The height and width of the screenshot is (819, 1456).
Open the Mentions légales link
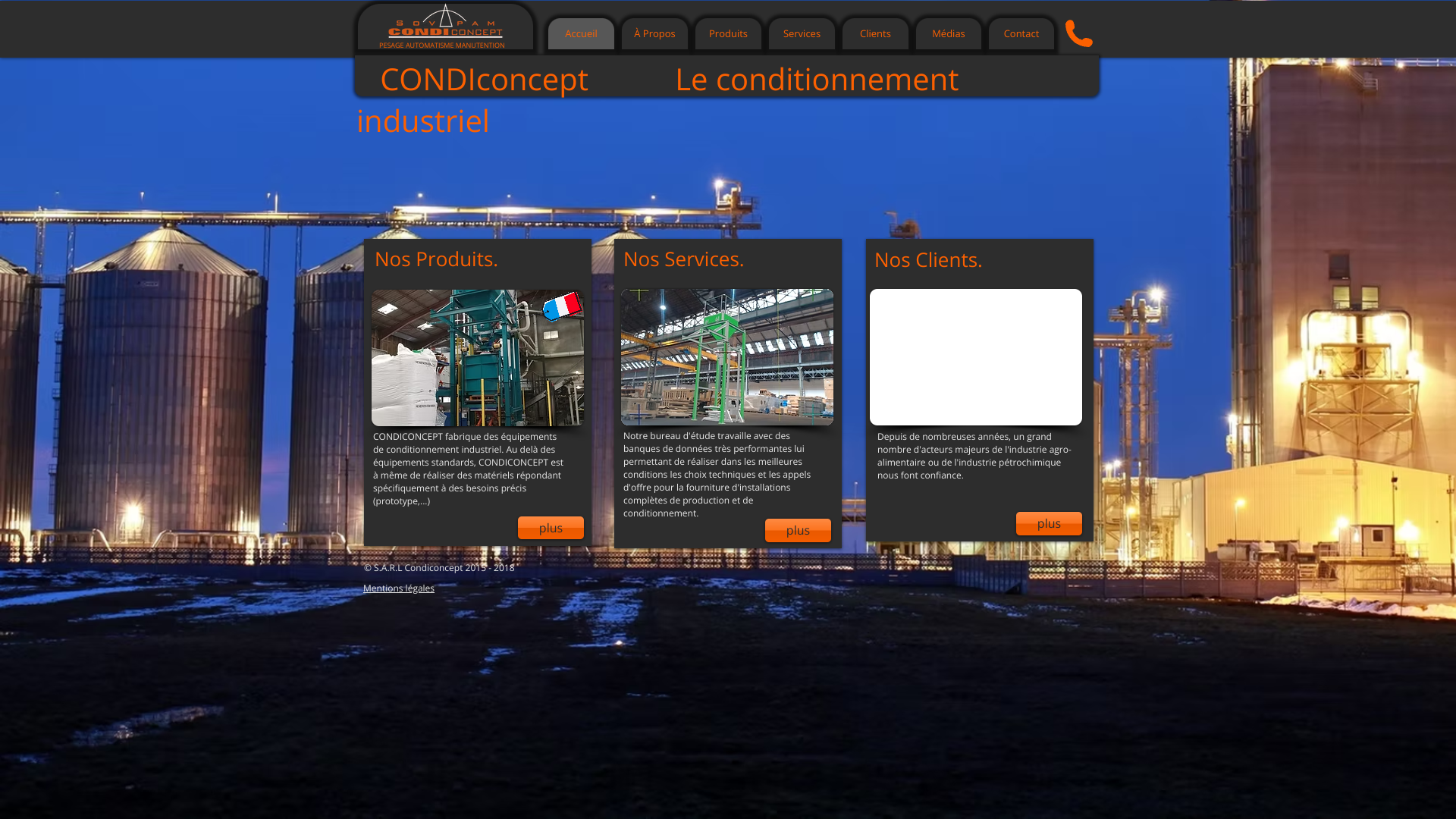click(x=399, y=588)
